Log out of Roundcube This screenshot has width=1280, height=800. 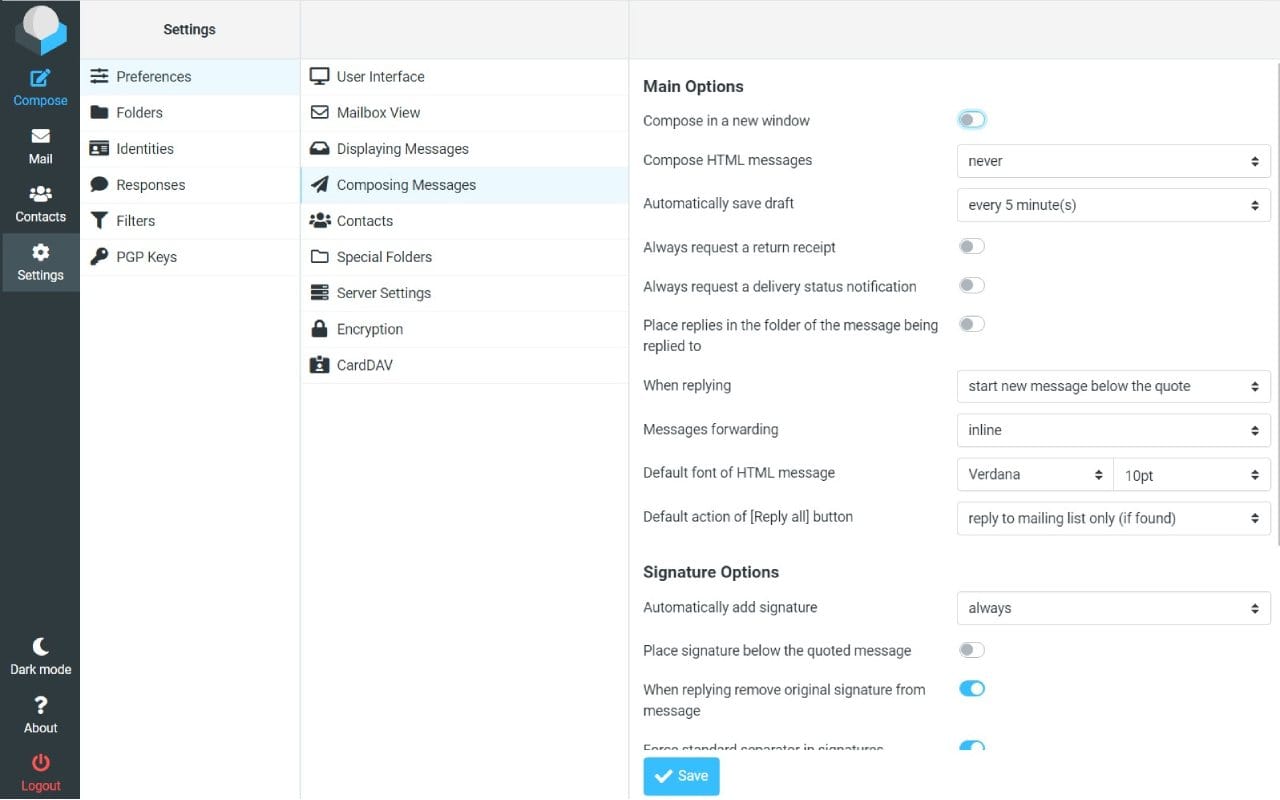40,770
